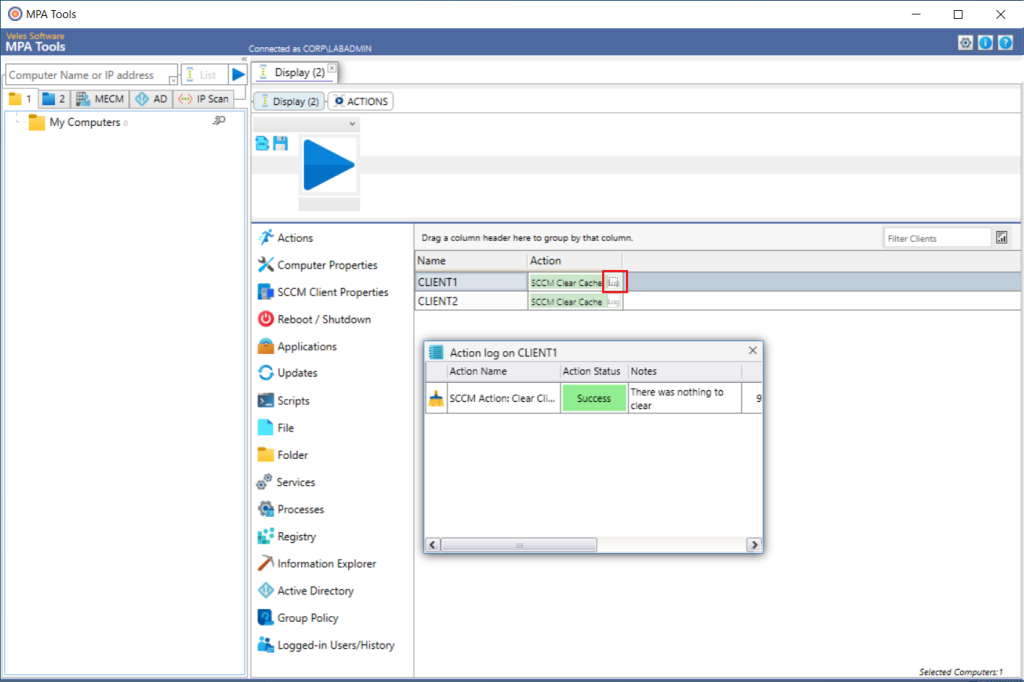Viewport: 1024px width, 682px height.
Task: Focus the Filter Clients field
Action: pos(936,238)
